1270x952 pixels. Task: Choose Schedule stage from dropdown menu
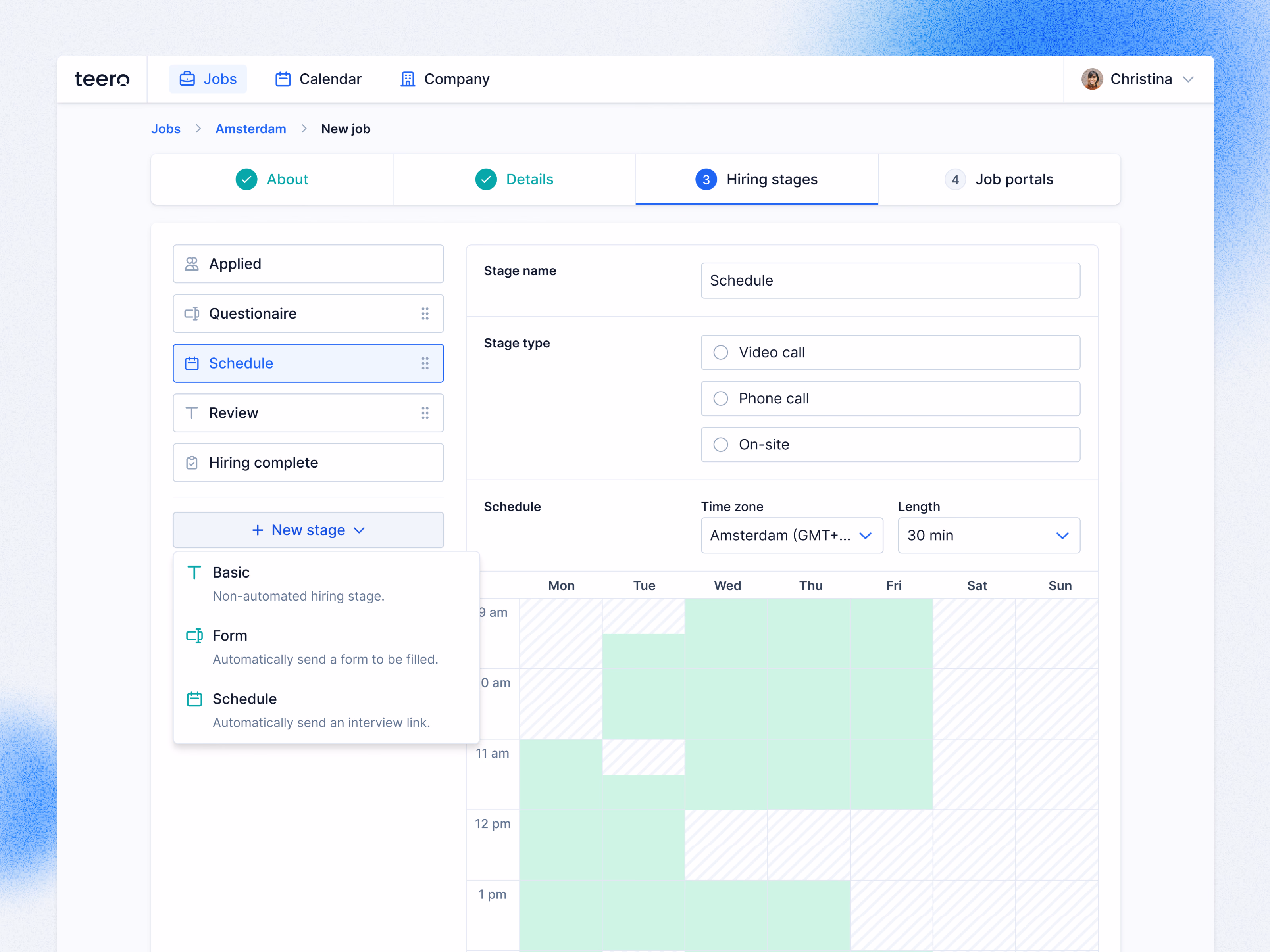point(326,710)
